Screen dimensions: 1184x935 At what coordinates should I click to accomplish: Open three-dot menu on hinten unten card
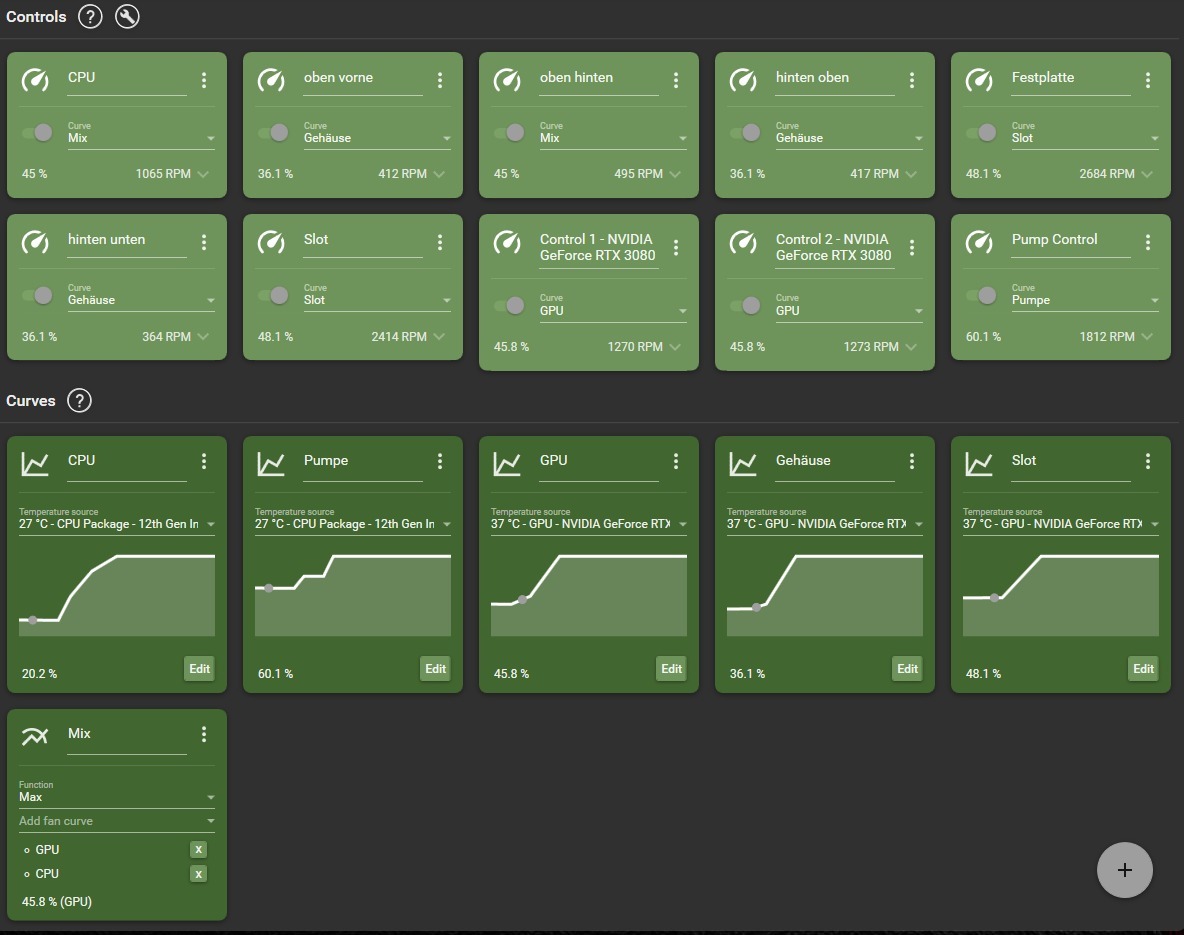pos(204,242)
